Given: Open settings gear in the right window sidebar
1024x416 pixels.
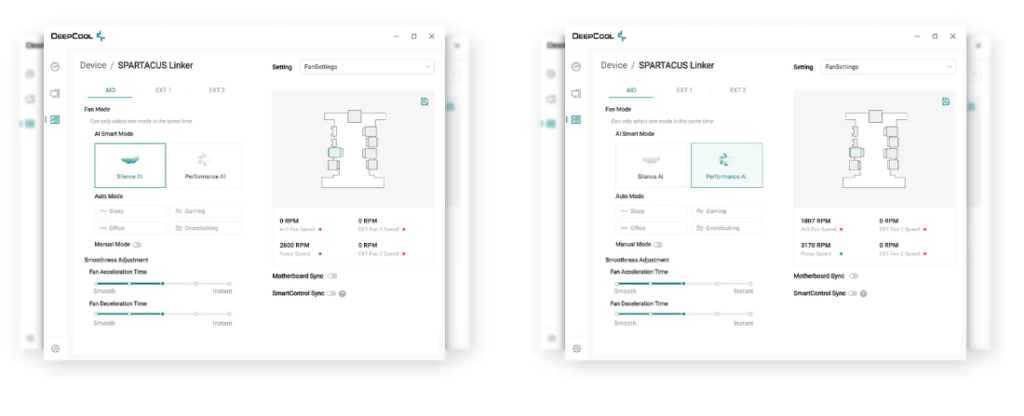Looking at the screenshot, I should pos(576,348).
